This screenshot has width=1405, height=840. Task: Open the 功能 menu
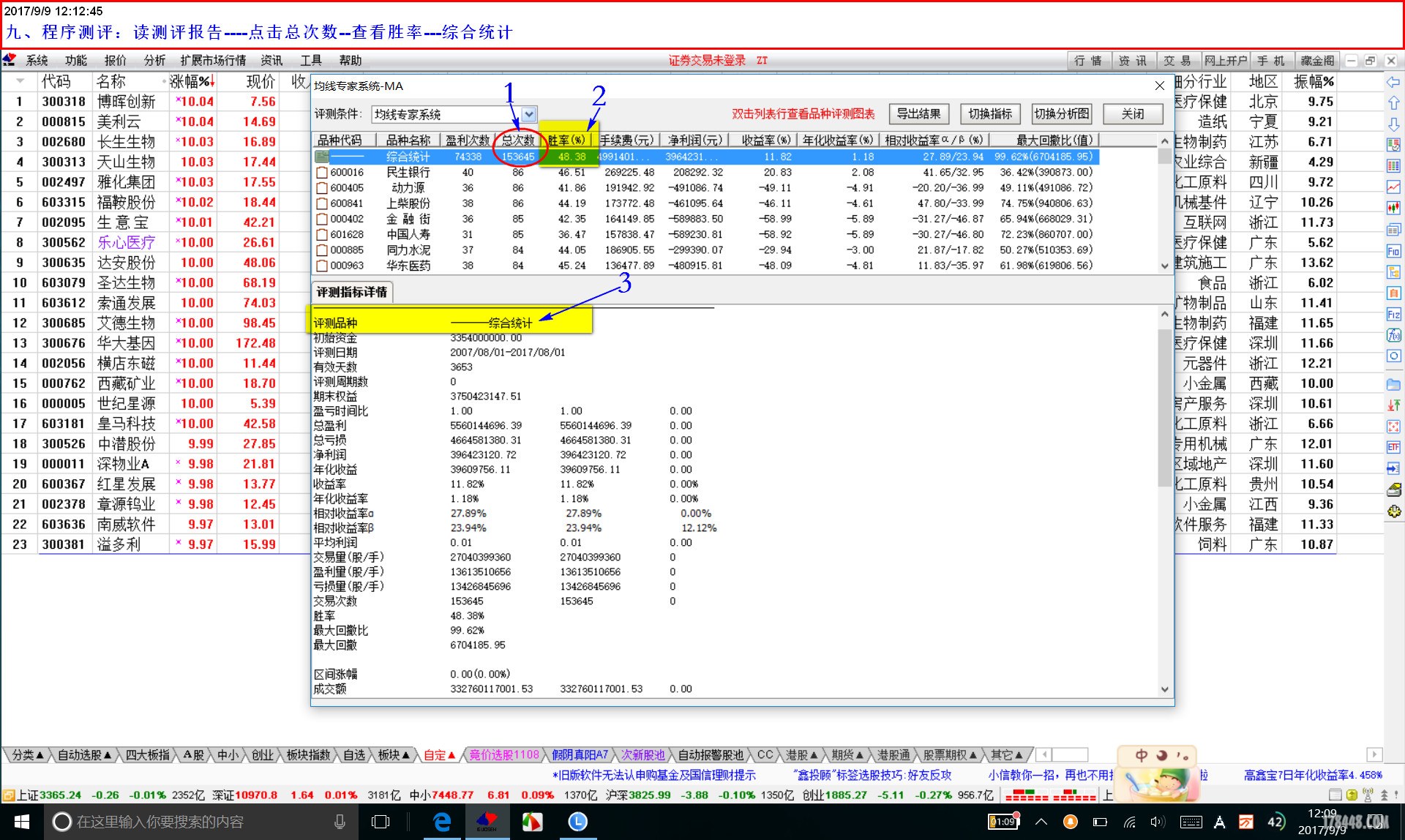pyautogui.click(x=75, y=60)
